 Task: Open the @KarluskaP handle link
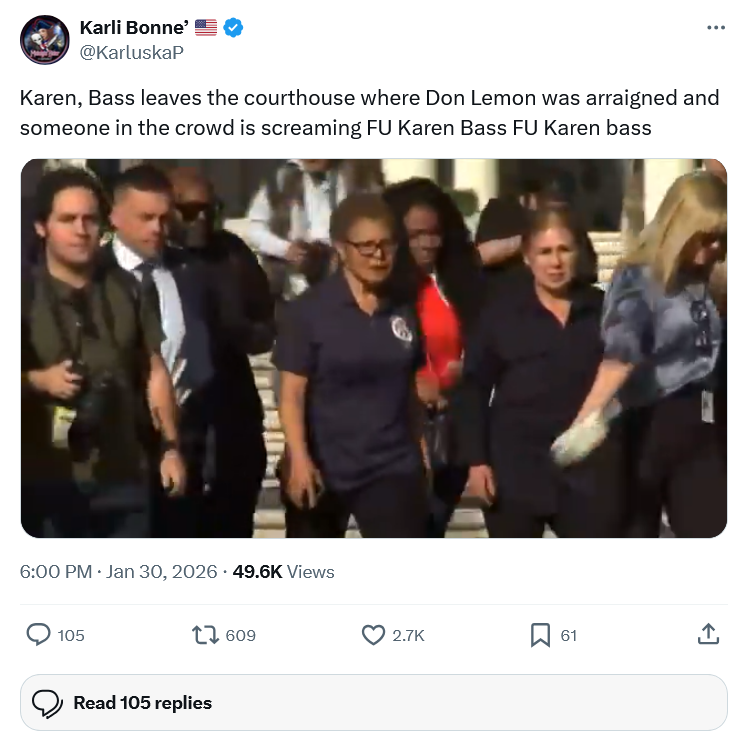[x=131, y=52]
